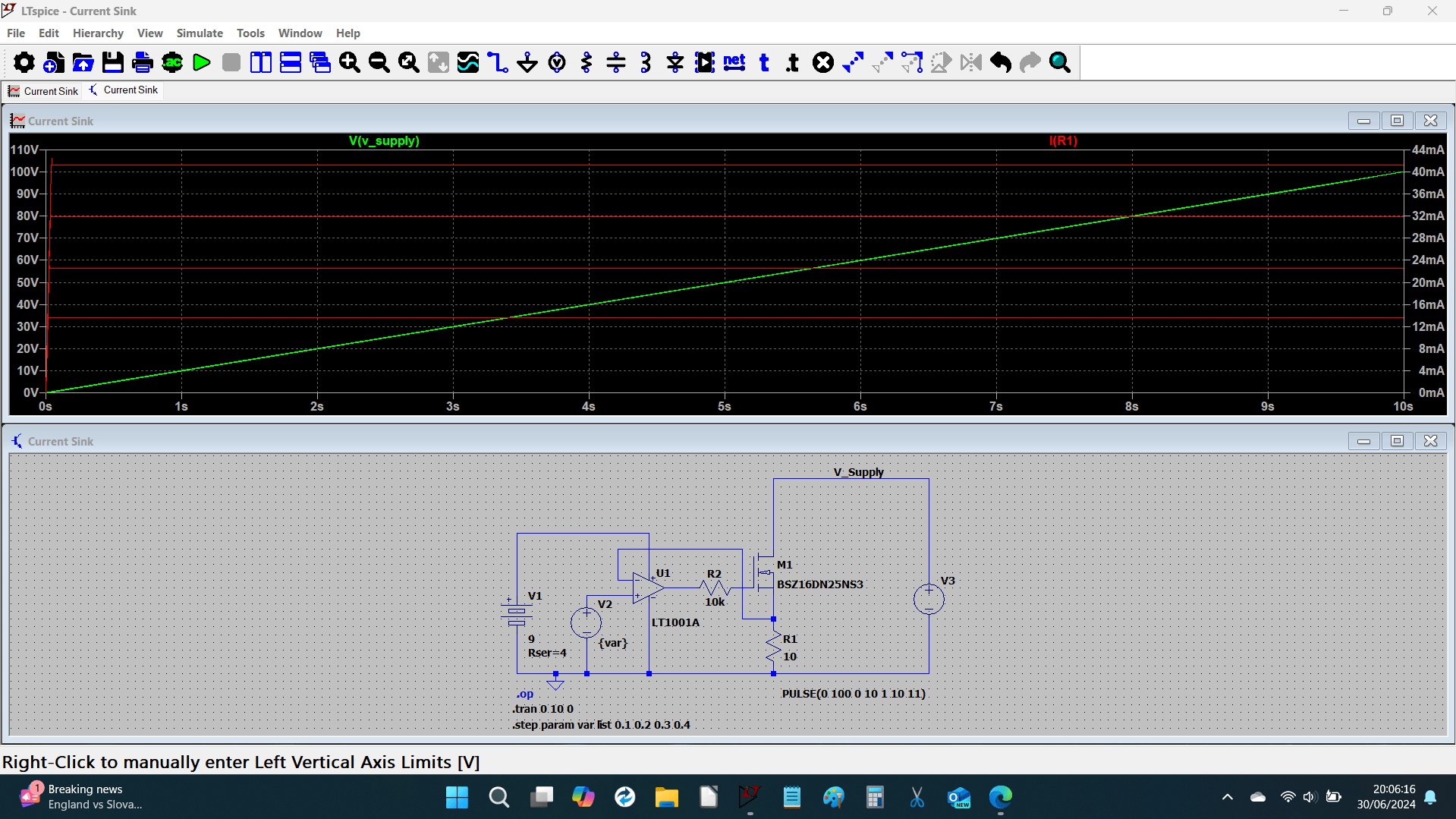The image size is (1456, 819).
Task: Place a Diode tool
Action: [675, 62]
